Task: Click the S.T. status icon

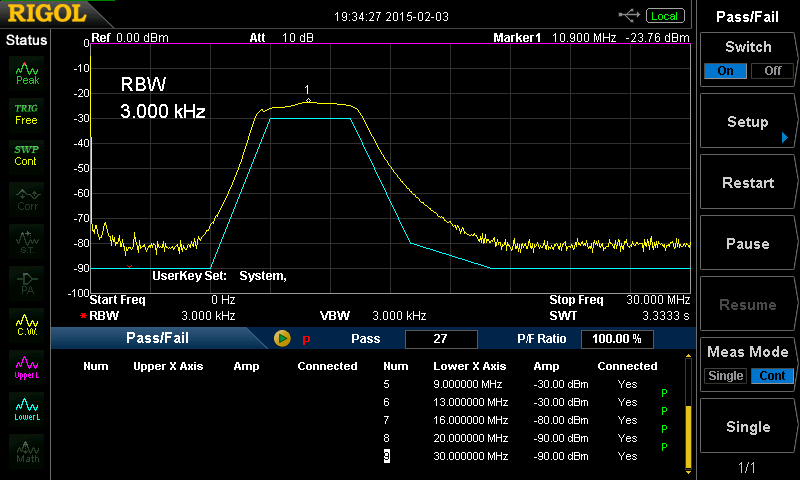Action: 27,242
